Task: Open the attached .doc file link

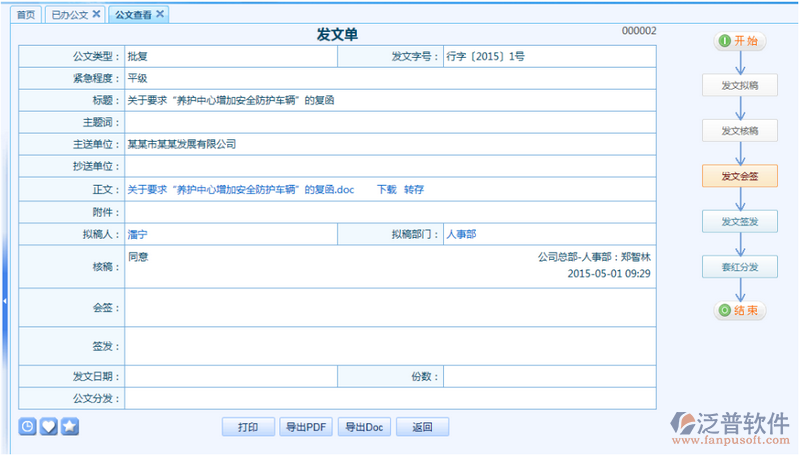Action: click(241, 189)
